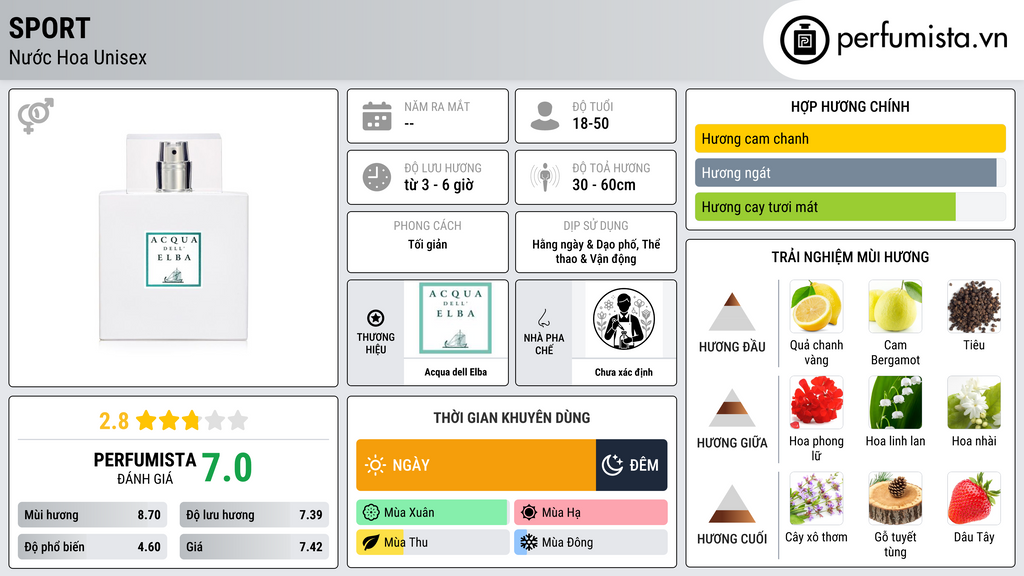Click the calendar icon for Năm ra mắt
Image resolution: width=1024 pixels, height=576 pixels.
click(x=377, y=116)
